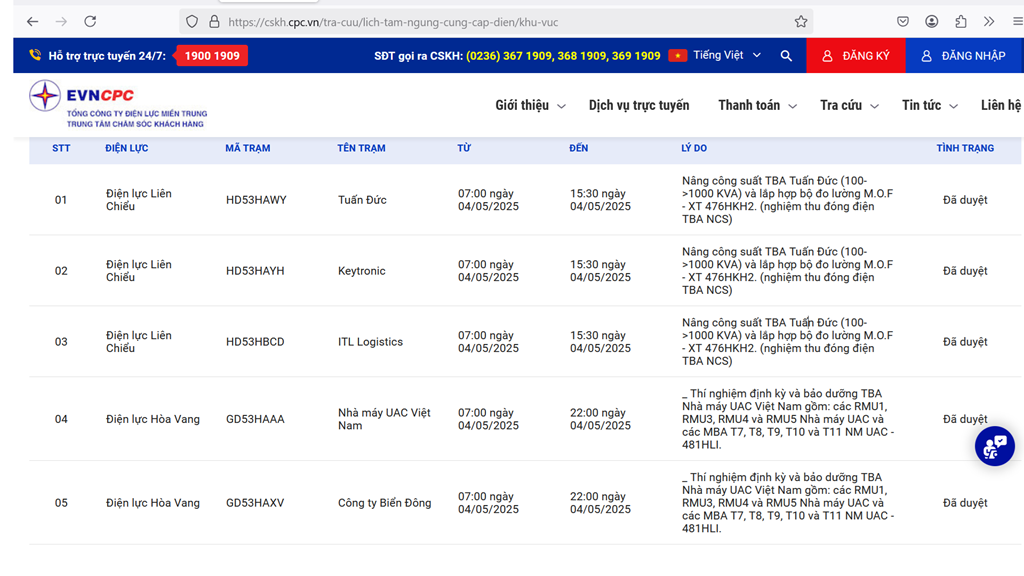Click the ĐĂNG NHẬP login button
Image resolution: width=1024 pixels, height=576 pixels.
(964, 56)
